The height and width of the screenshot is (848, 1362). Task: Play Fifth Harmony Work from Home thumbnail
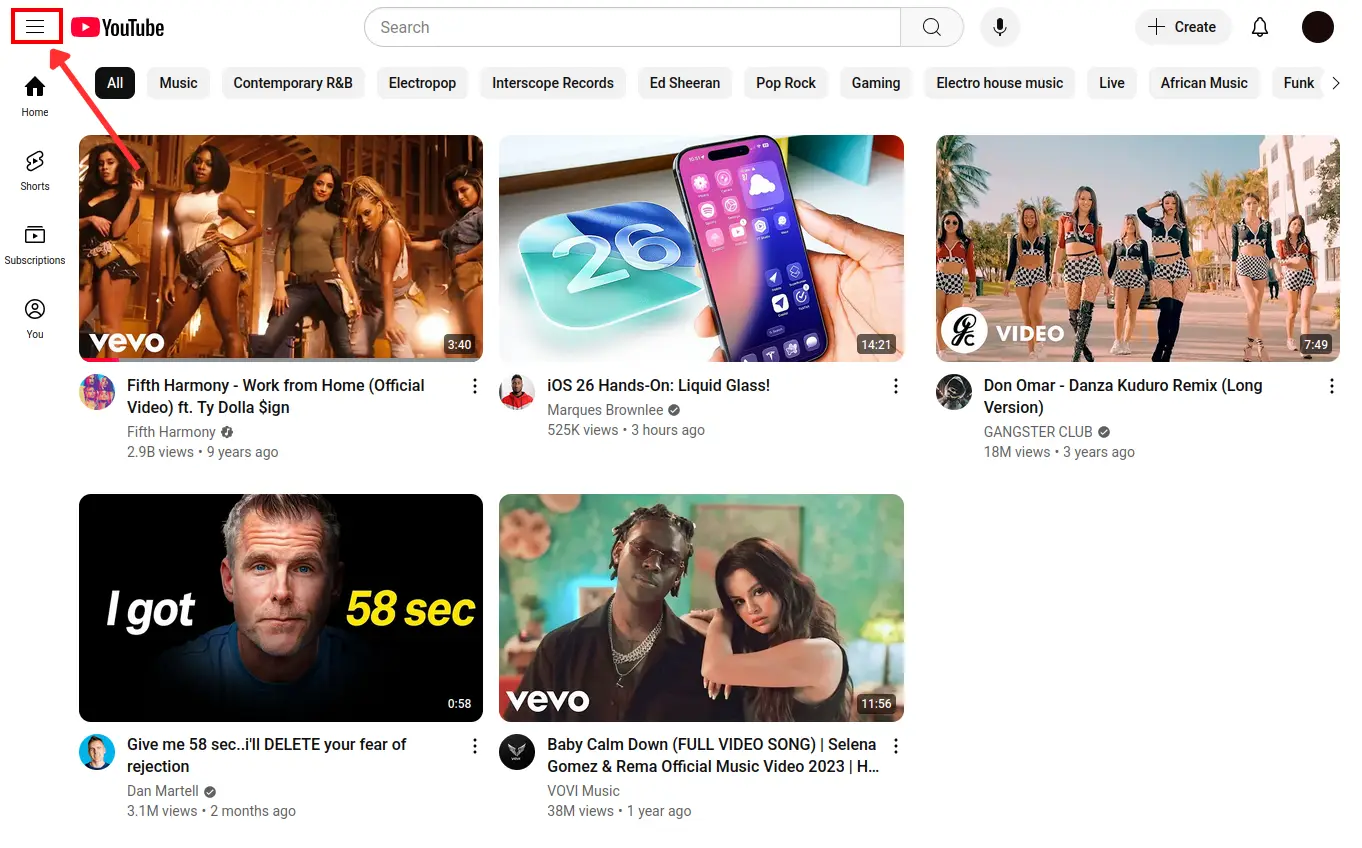[x=281, y=248]
